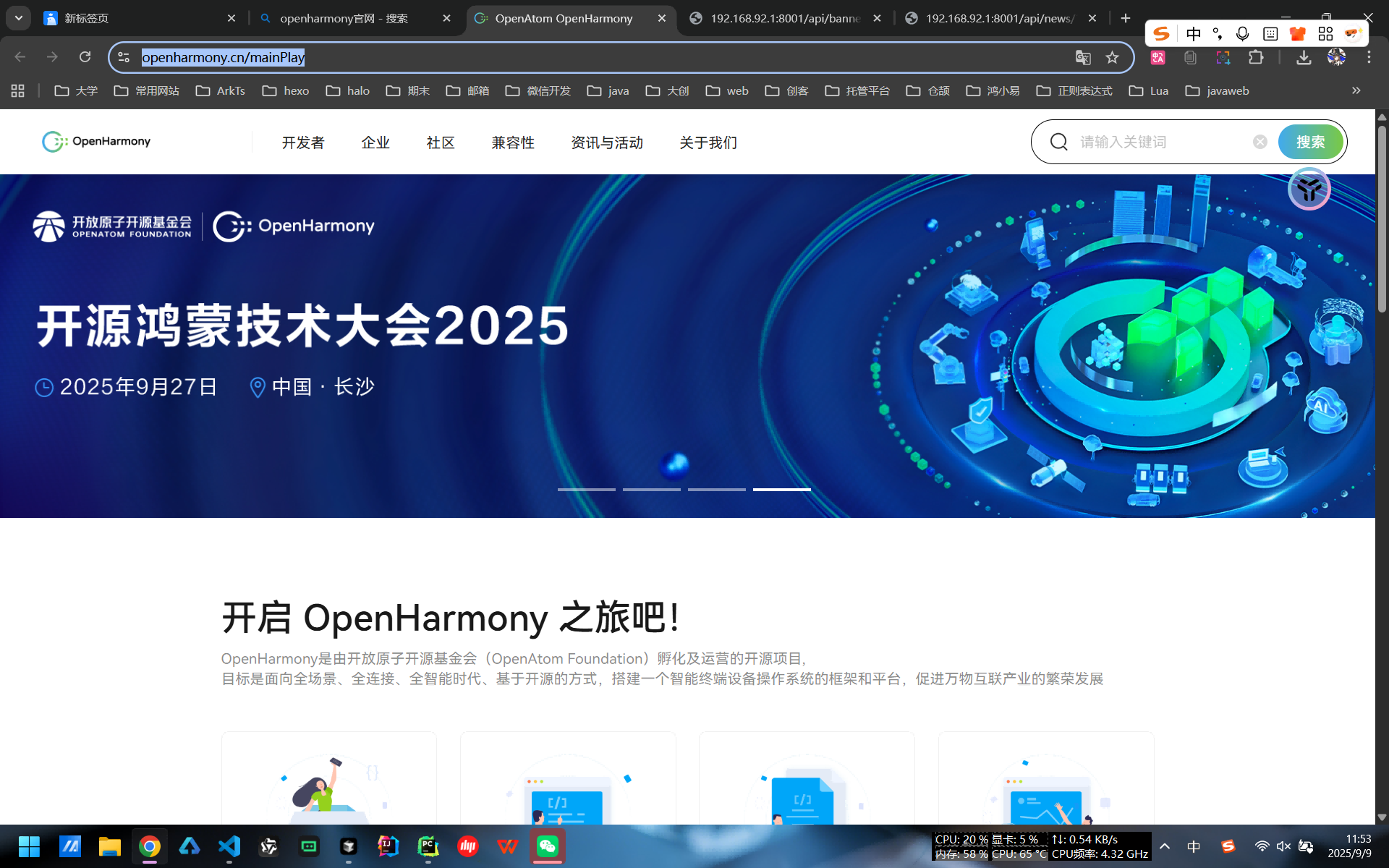Viewport: 1389px width, 868px height.
Task: View site information icon beside URL
Action: click(x=124, y=57)
